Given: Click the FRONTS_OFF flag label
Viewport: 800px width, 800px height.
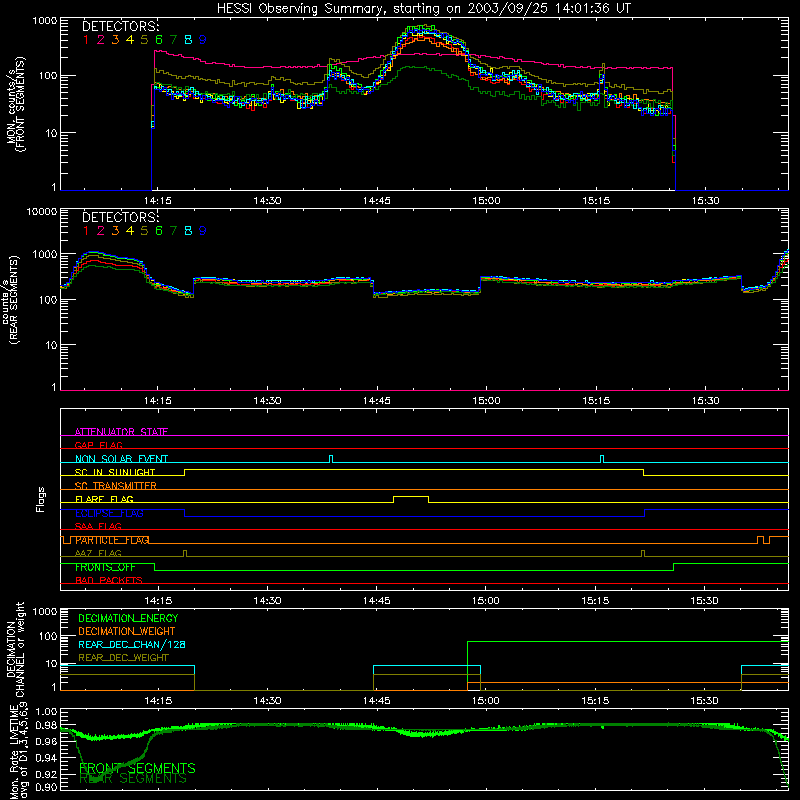Looking at the screenshot, I should (105, 567).
